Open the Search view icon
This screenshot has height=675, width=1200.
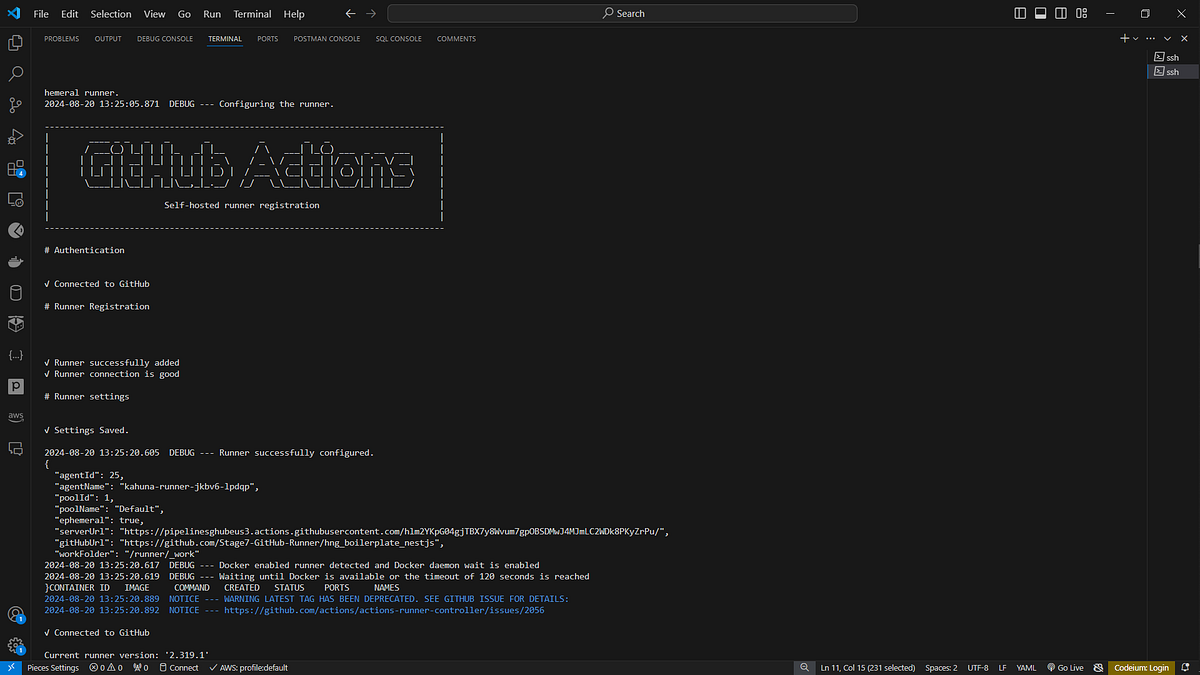coord(15,74)
